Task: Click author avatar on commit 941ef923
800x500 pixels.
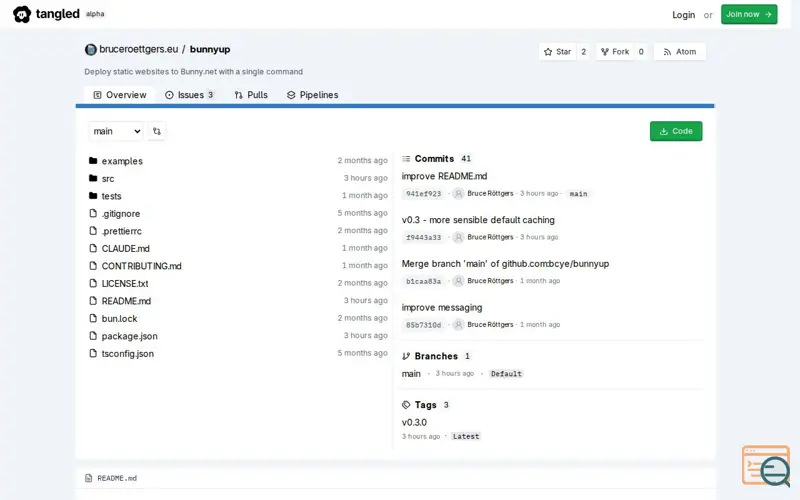Action: click(x=458, y=193)
